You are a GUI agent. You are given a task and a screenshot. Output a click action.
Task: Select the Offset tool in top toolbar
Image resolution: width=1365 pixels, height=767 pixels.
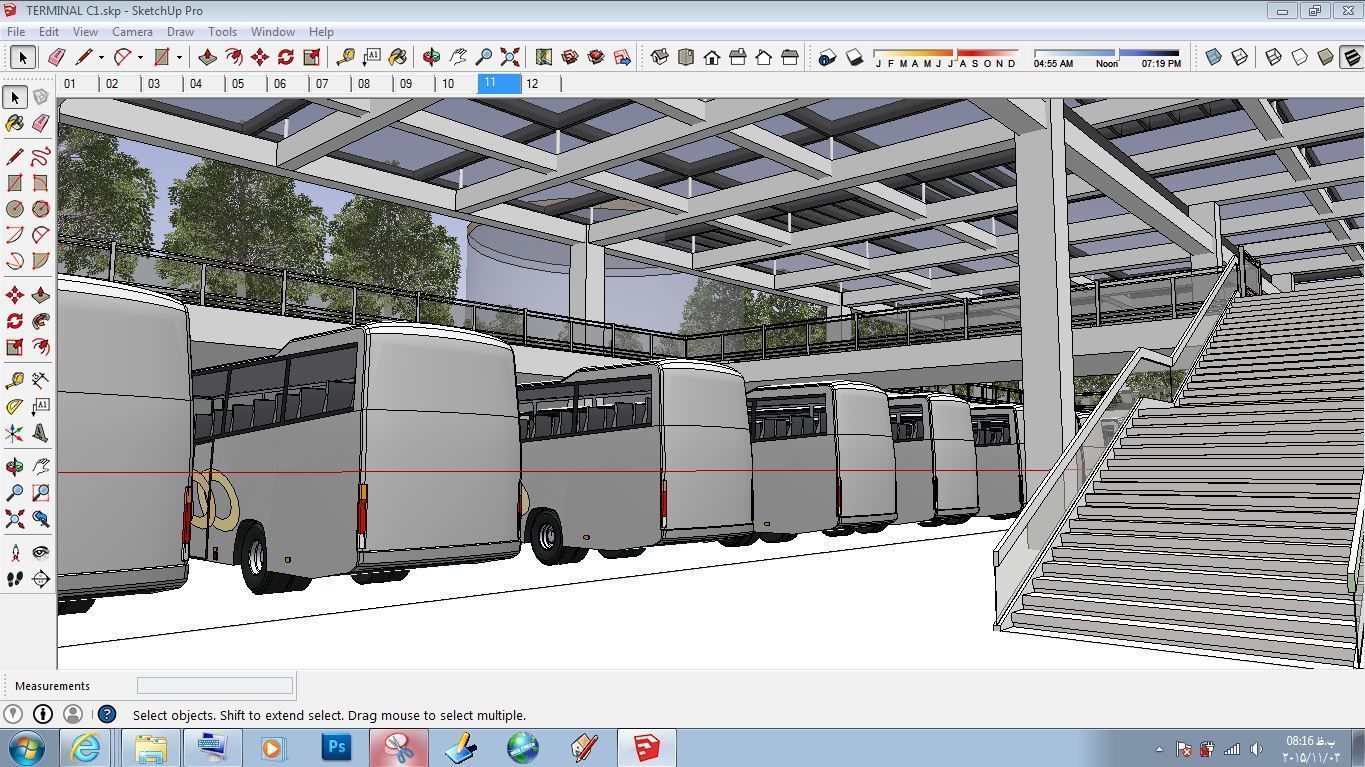234,57
